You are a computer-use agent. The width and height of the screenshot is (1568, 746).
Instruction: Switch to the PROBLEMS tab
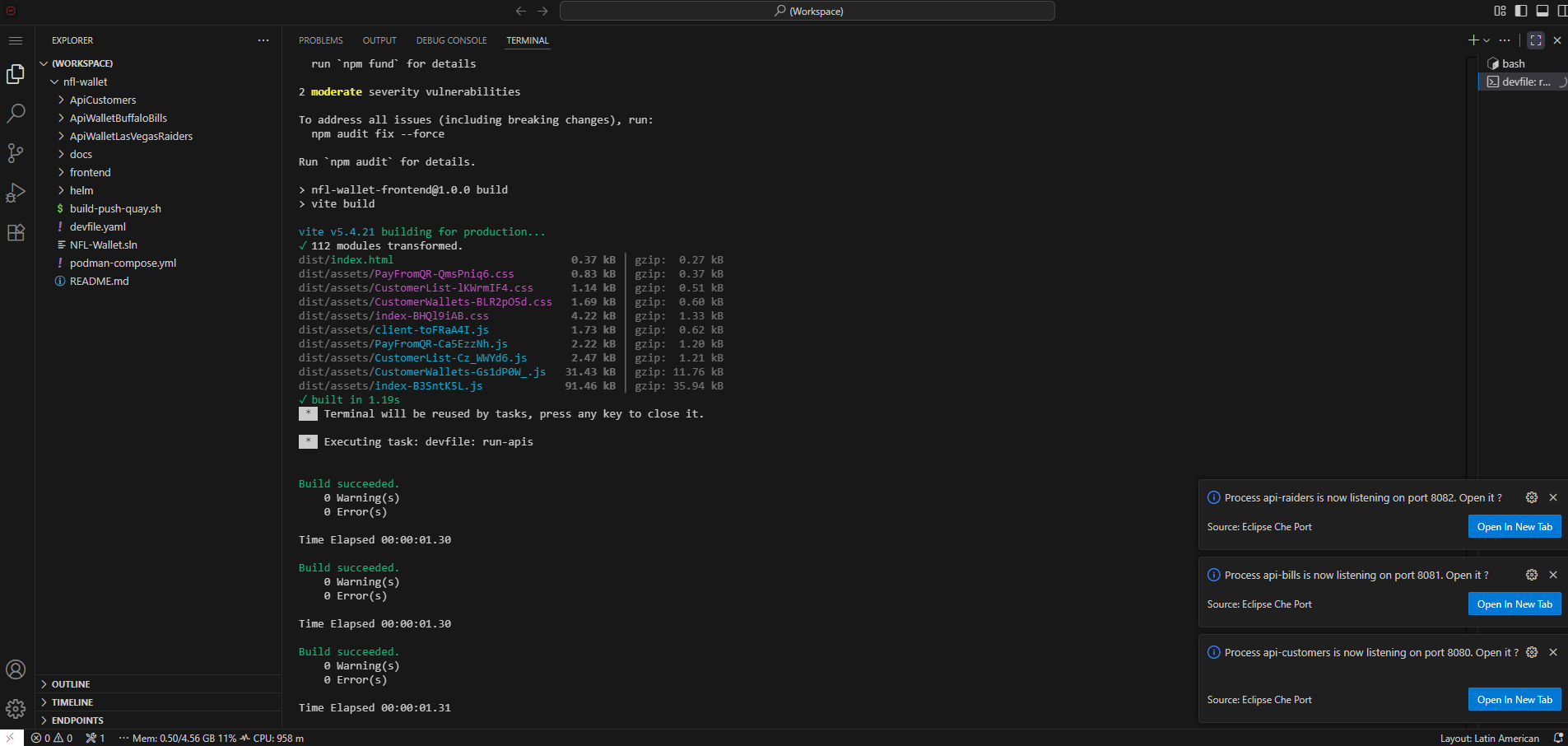click(x=320, y=40)
